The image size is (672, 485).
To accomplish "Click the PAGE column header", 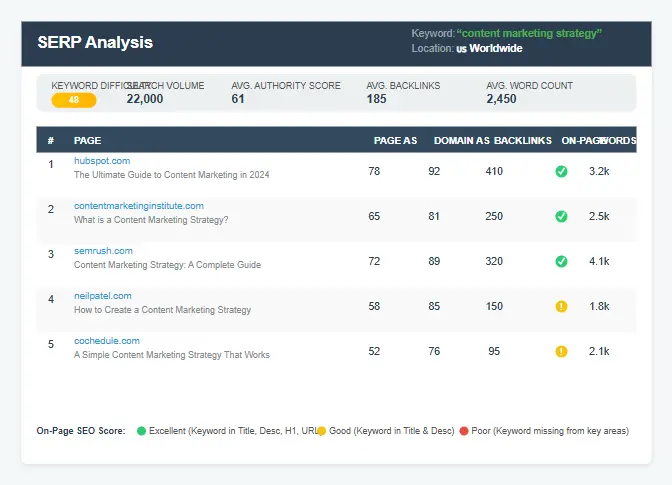I will click(87, 141).
